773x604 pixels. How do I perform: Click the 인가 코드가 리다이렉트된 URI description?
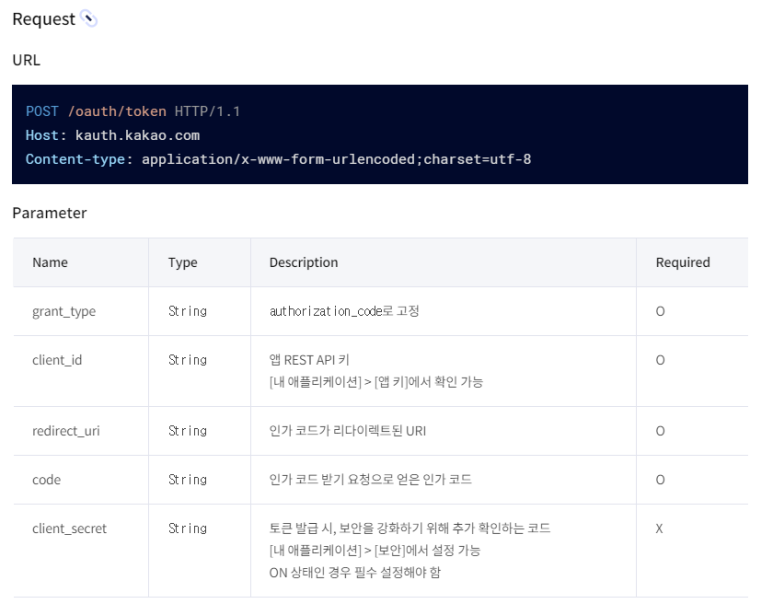(x=348, y=431)
